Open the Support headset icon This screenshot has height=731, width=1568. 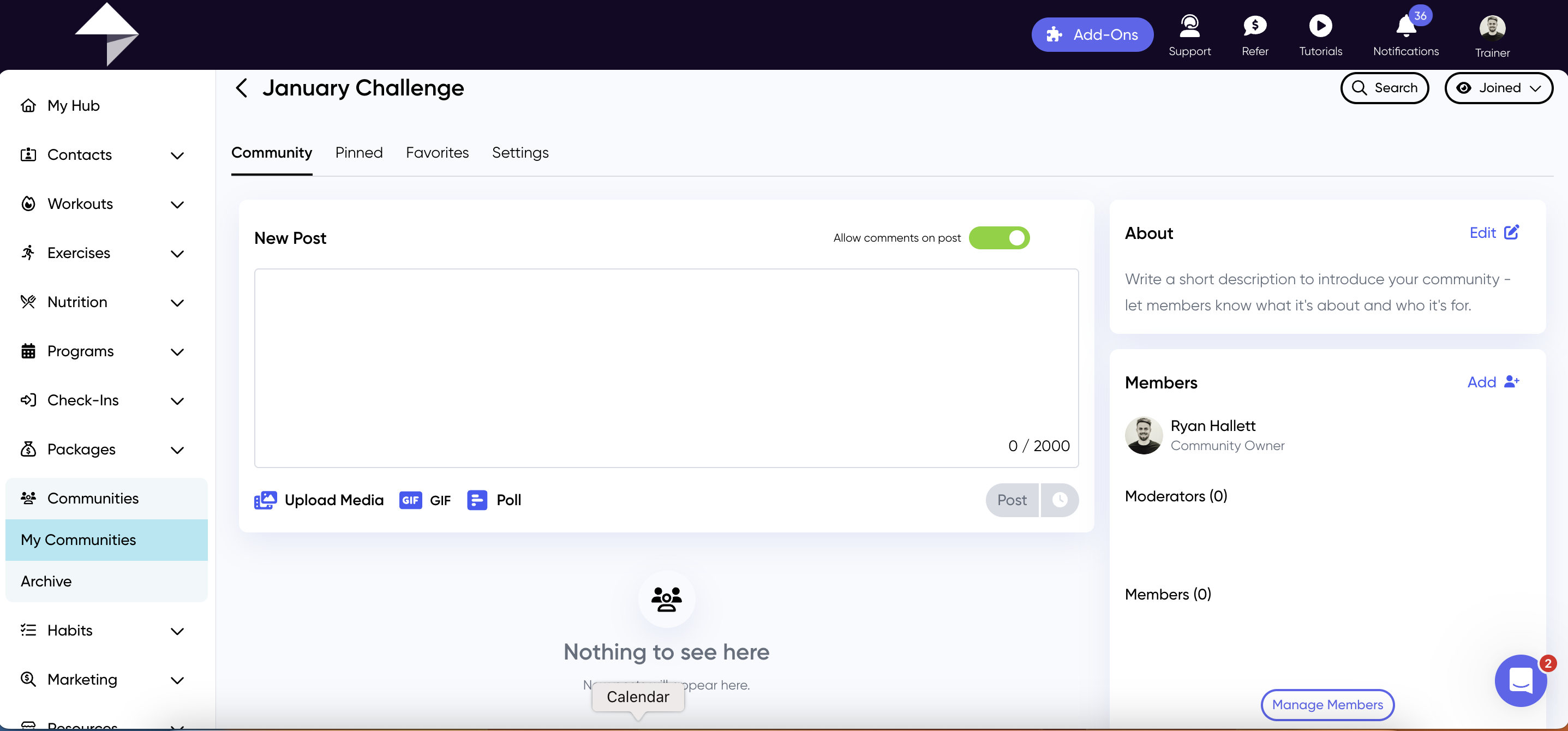click(1189, 26)
